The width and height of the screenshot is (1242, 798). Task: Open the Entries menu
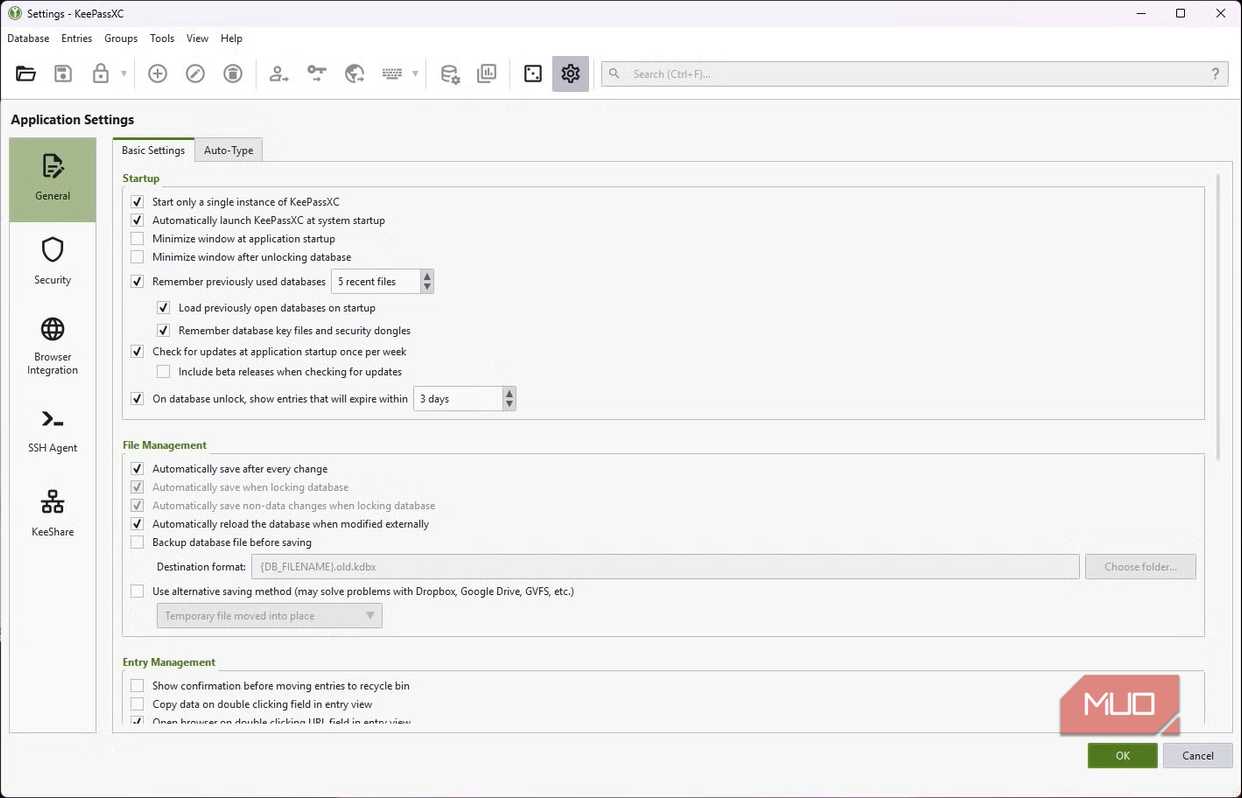coord(77,38)
